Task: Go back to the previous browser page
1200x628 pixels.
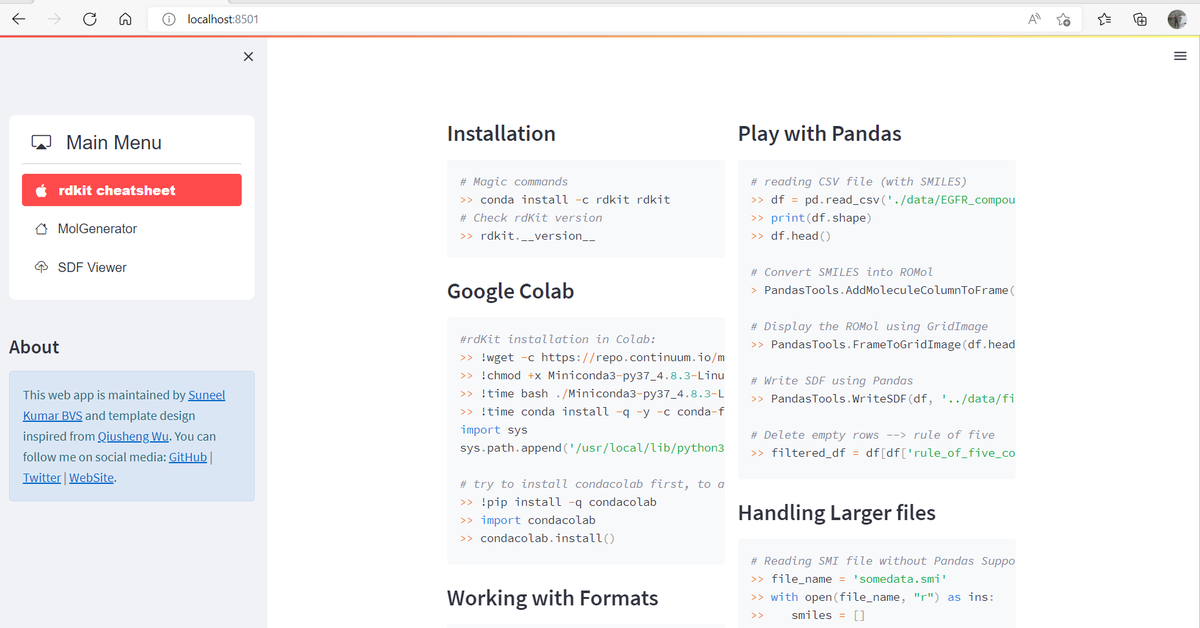Action: coord(19,19)
